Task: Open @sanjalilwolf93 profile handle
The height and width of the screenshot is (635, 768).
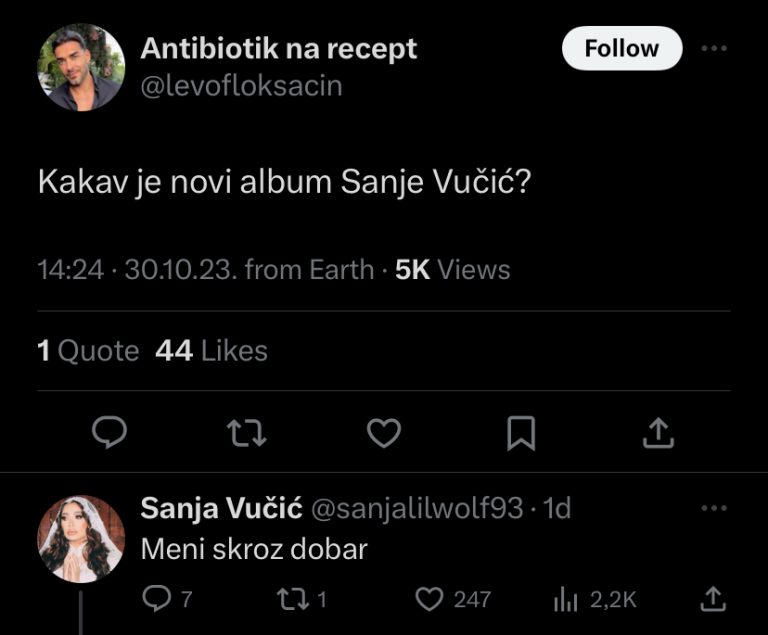Action: (x=417, y=509)
